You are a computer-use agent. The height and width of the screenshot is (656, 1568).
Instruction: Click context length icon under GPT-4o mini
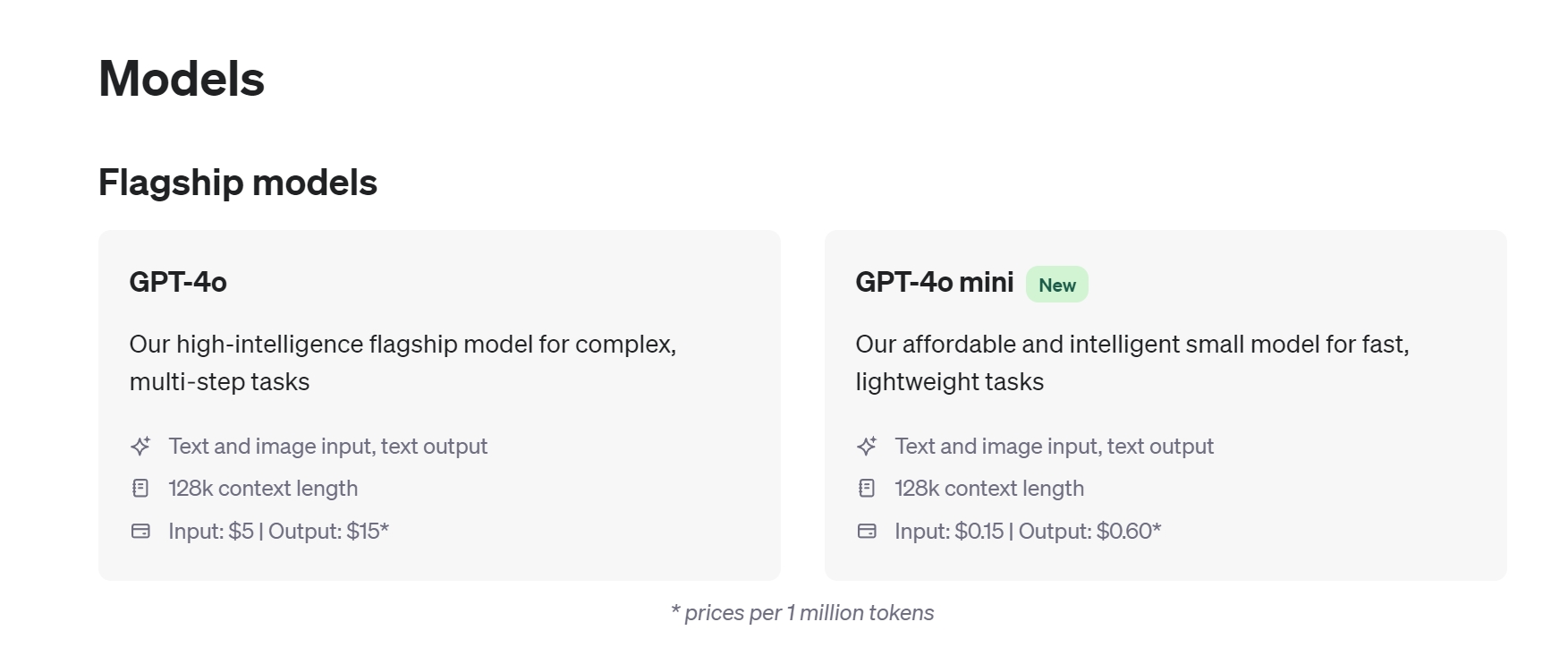point(867,488)
